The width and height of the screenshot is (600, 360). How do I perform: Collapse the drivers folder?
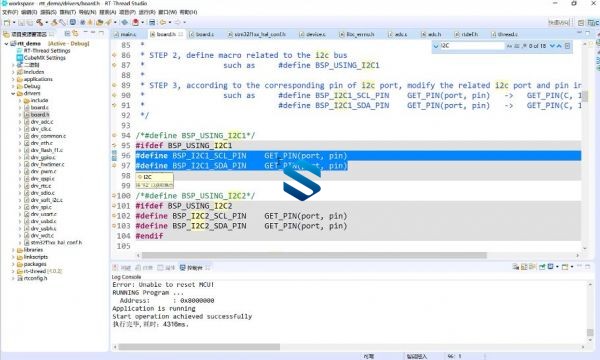coord(13,93)
